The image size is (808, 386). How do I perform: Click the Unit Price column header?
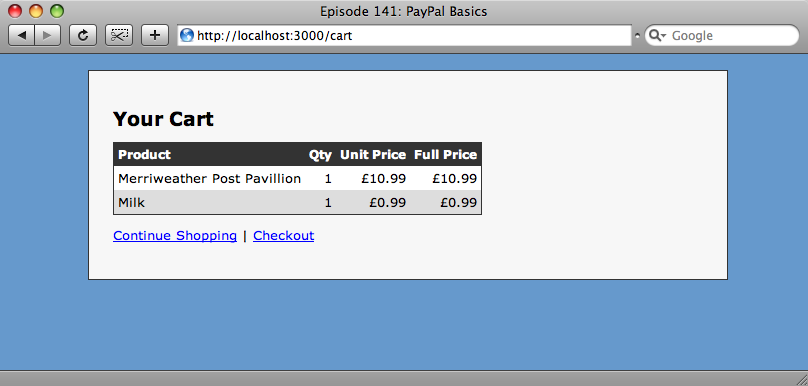click(x=373, y=155)
